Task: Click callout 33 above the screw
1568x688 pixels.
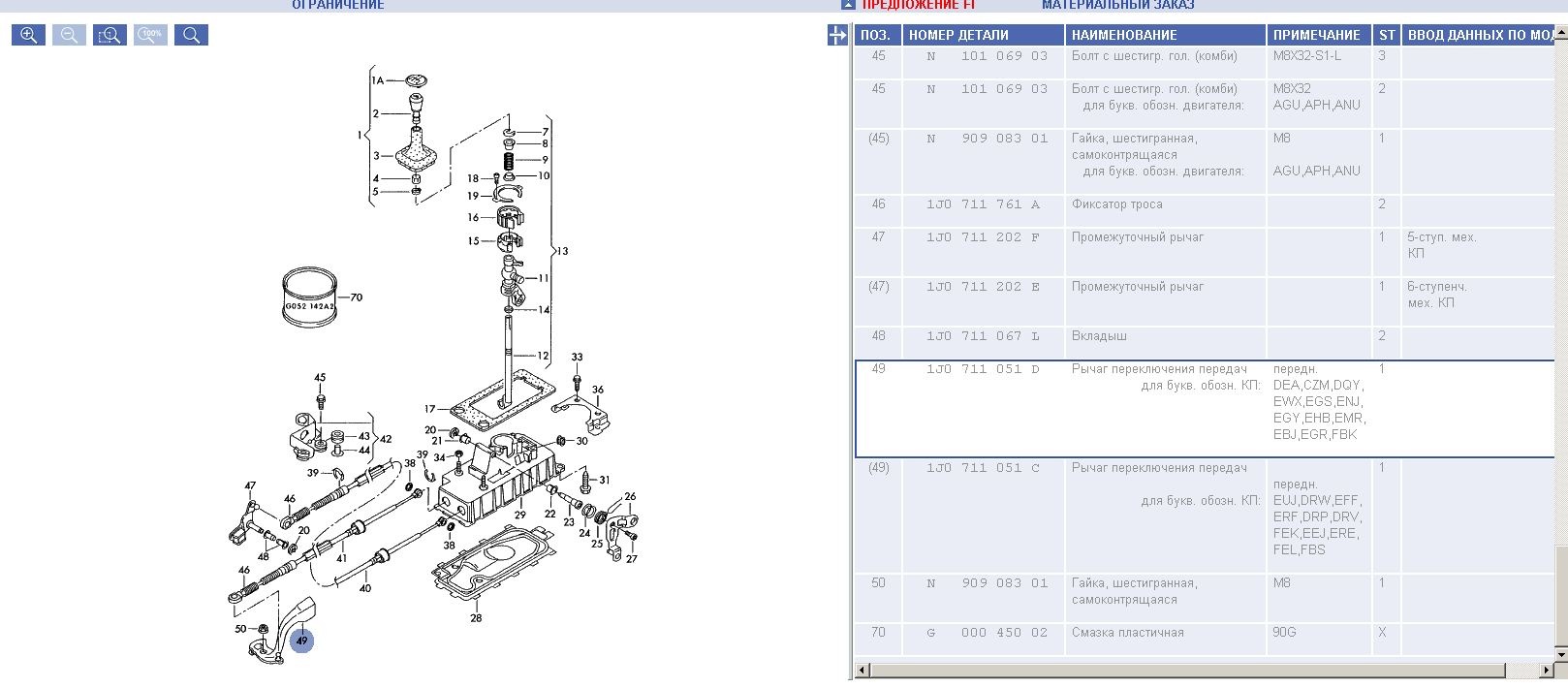Action: (x=577, y=358)
